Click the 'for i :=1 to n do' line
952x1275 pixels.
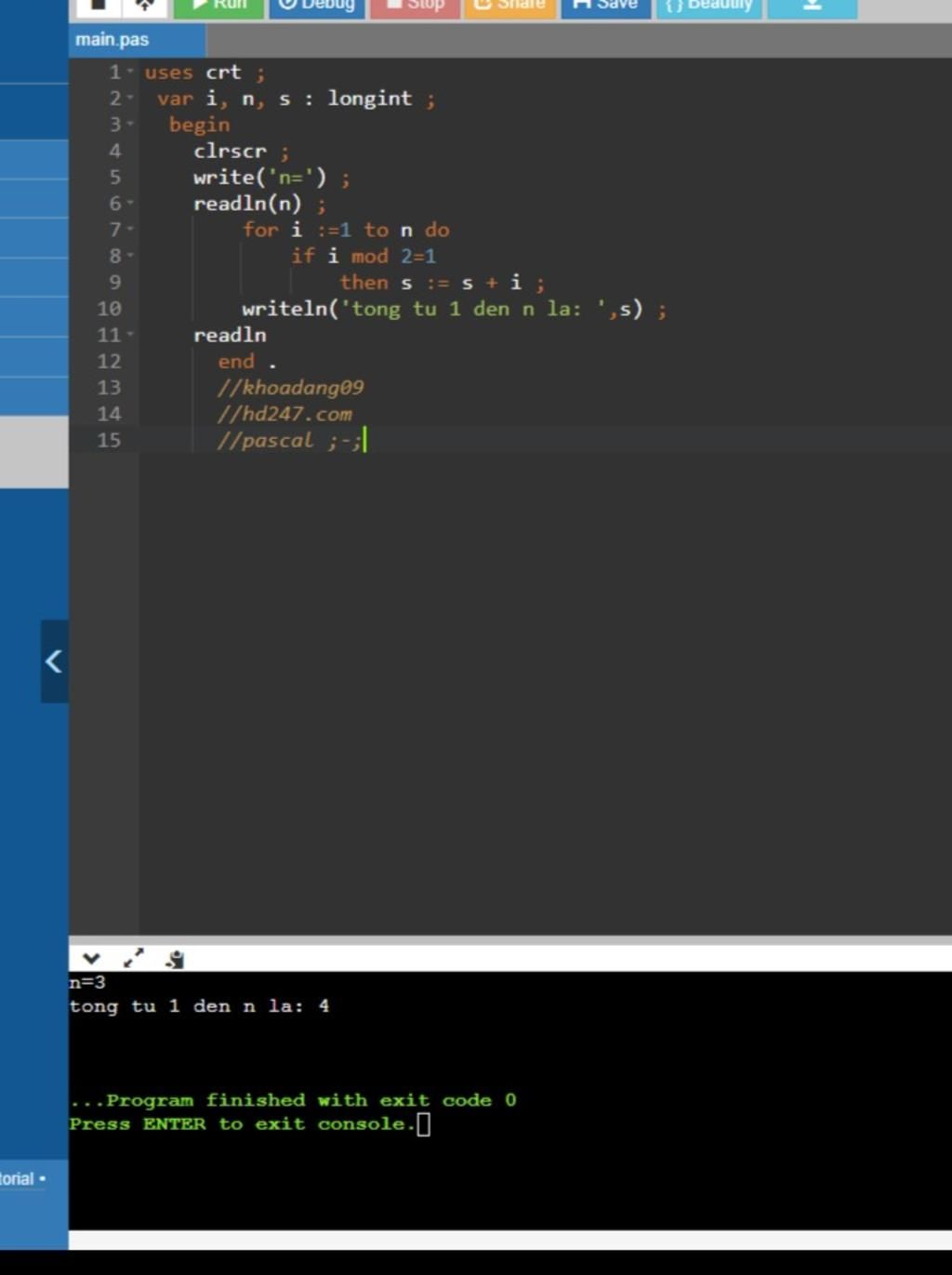[346, 230]
